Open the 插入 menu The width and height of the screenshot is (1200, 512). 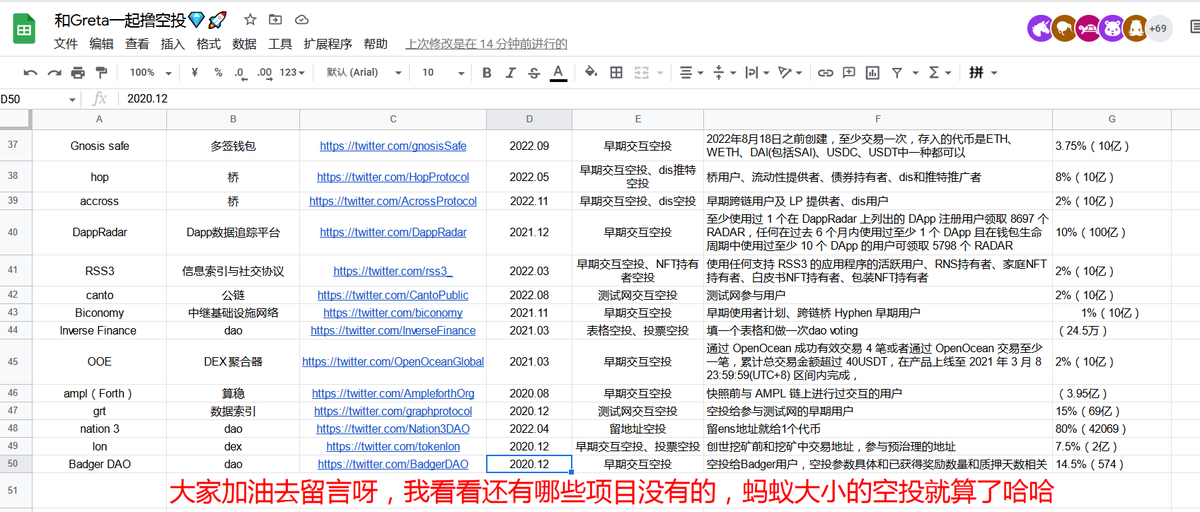[173, 44]
